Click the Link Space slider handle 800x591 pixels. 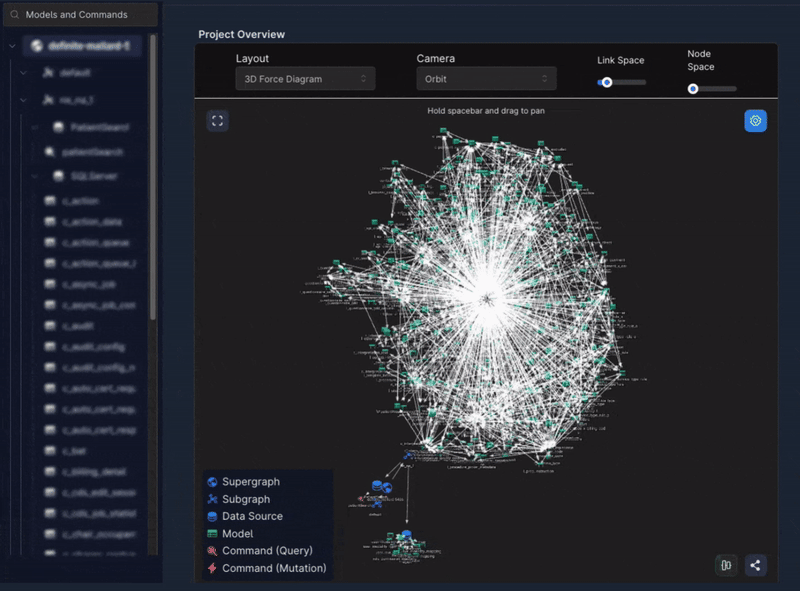tap(607, 82)
